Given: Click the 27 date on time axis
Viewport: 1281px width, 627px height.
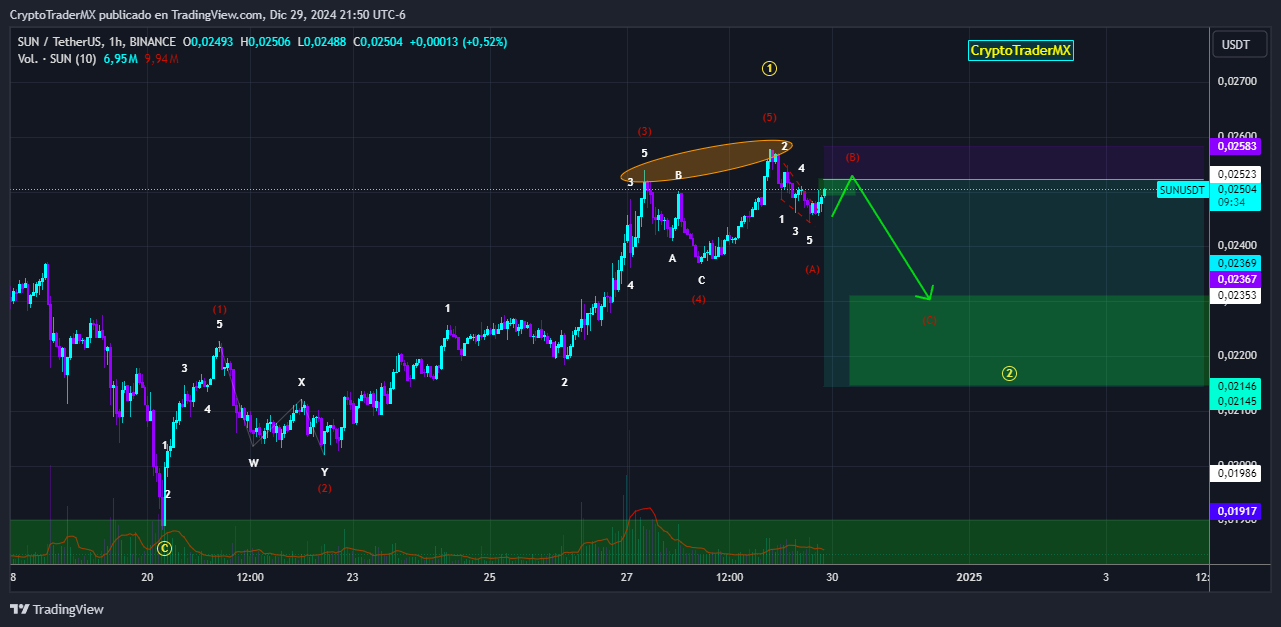Looking at the screenshot, I should [x=627, y=578].
